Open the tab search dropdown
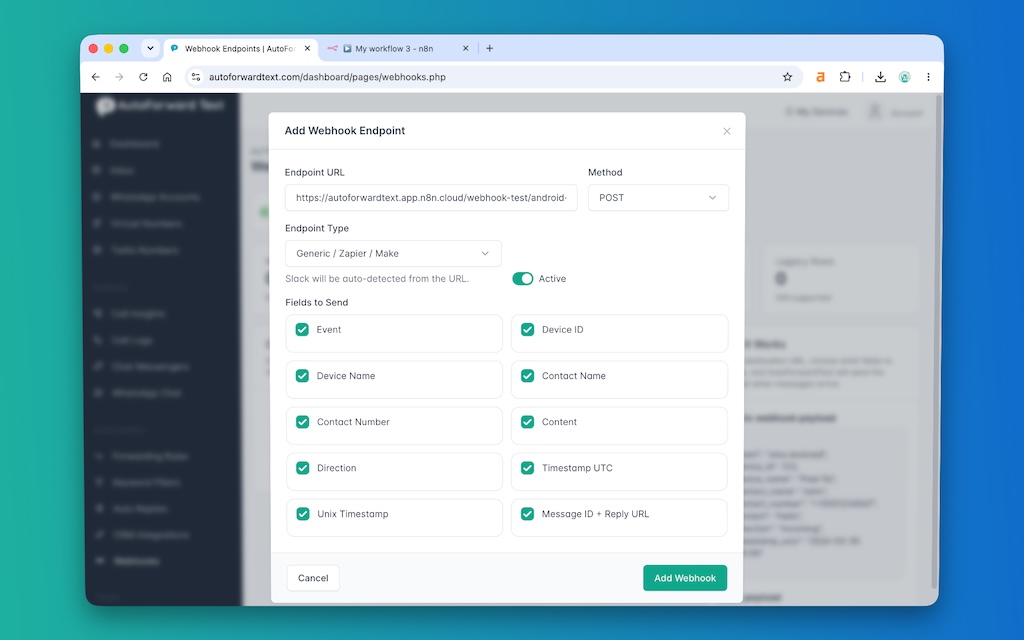The image size is (1024, 640). [x=150, y=48]
